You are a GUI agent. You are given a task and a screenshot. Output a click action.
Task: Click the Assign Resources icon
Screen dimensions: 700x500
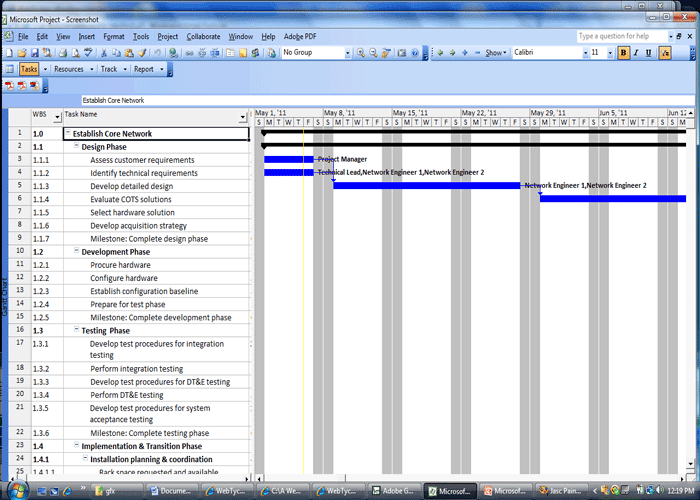[255, 53]
